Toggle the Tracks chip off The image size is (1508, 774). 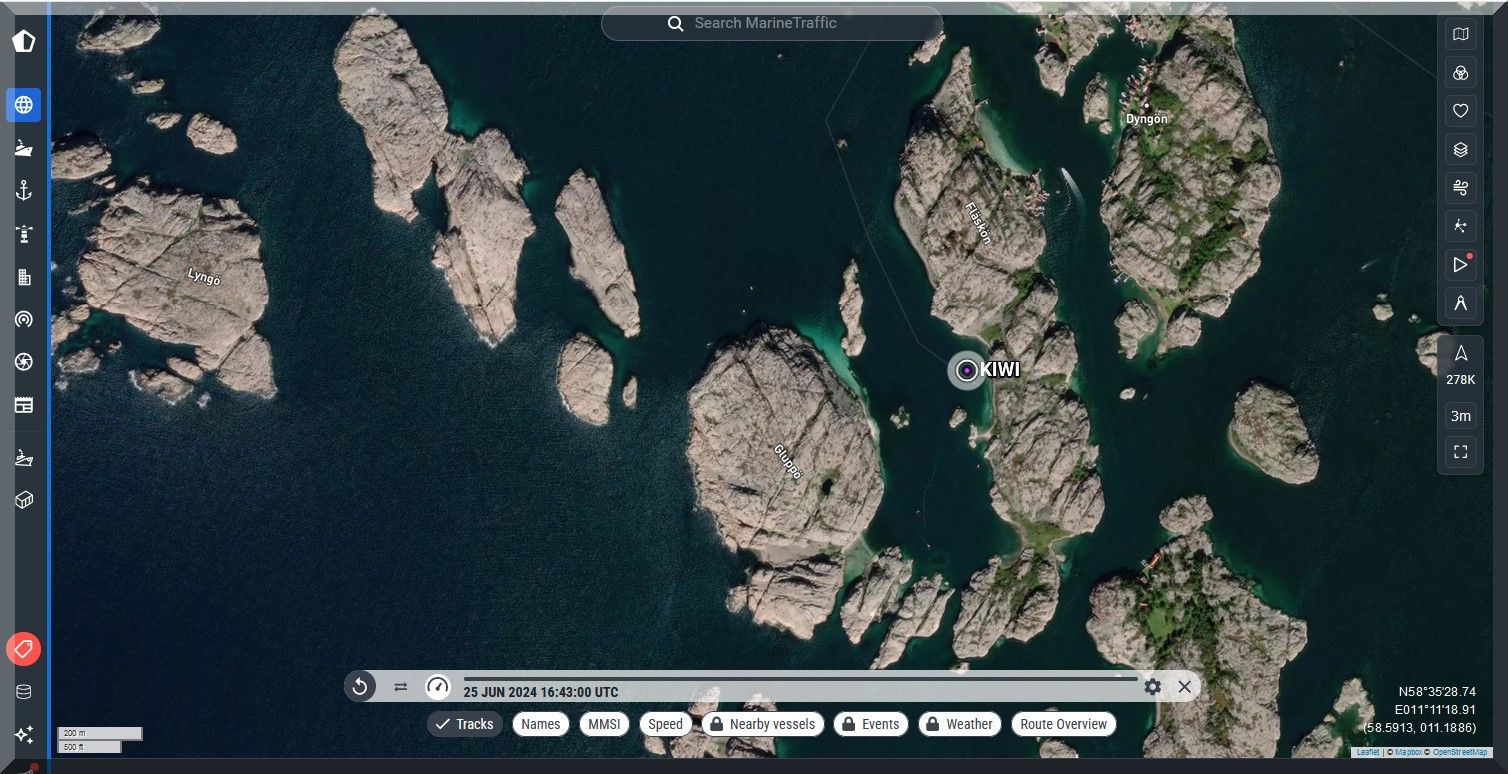point(465,724)
